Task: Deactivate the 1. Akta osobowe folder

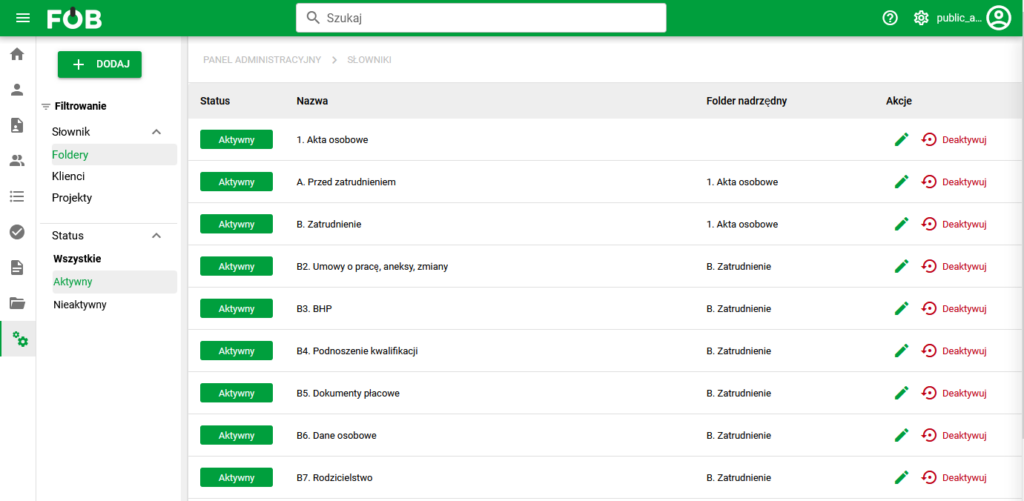Action: pos(954,139)
